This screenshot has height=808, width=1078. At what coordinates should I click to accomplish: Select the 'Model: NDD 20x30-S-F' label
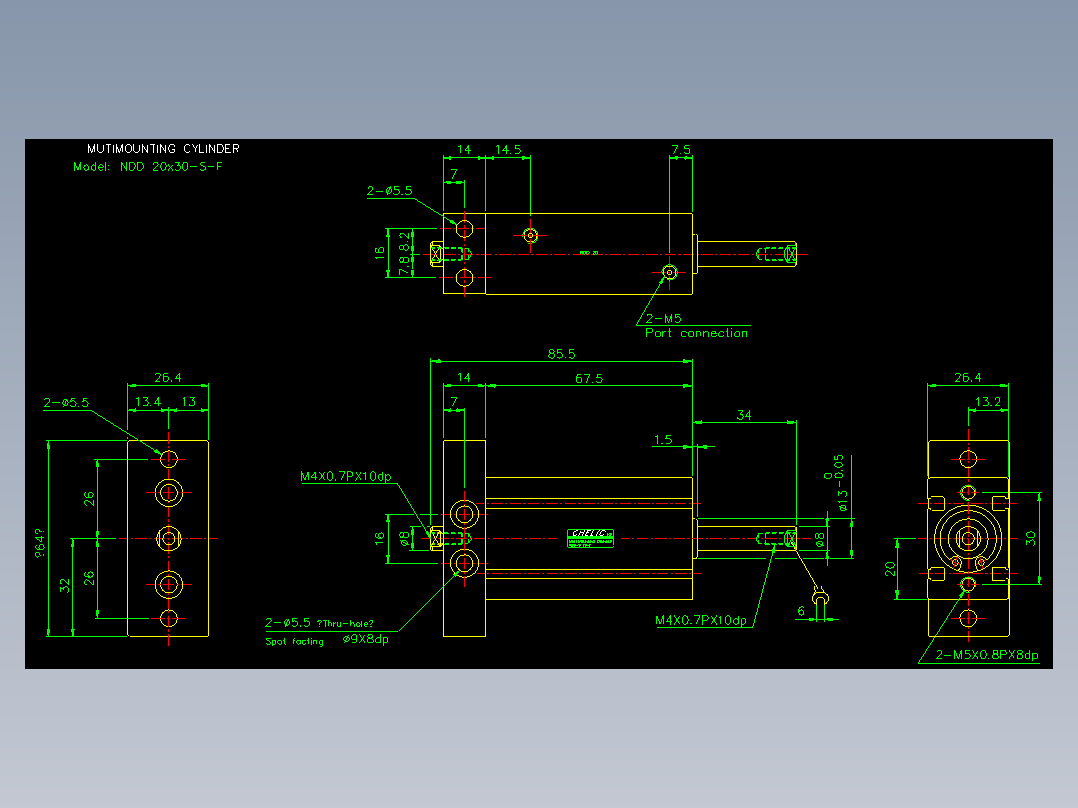click(x=148, y=166)
